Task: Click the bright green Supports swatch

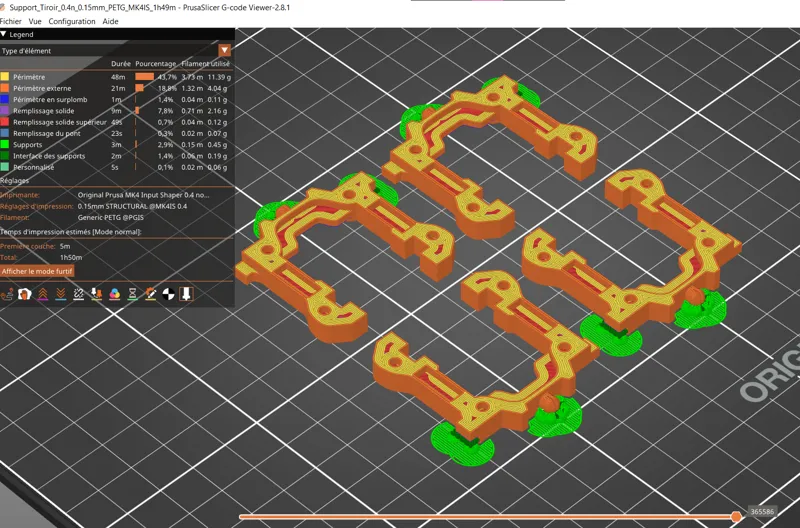Action: (5, 145)
